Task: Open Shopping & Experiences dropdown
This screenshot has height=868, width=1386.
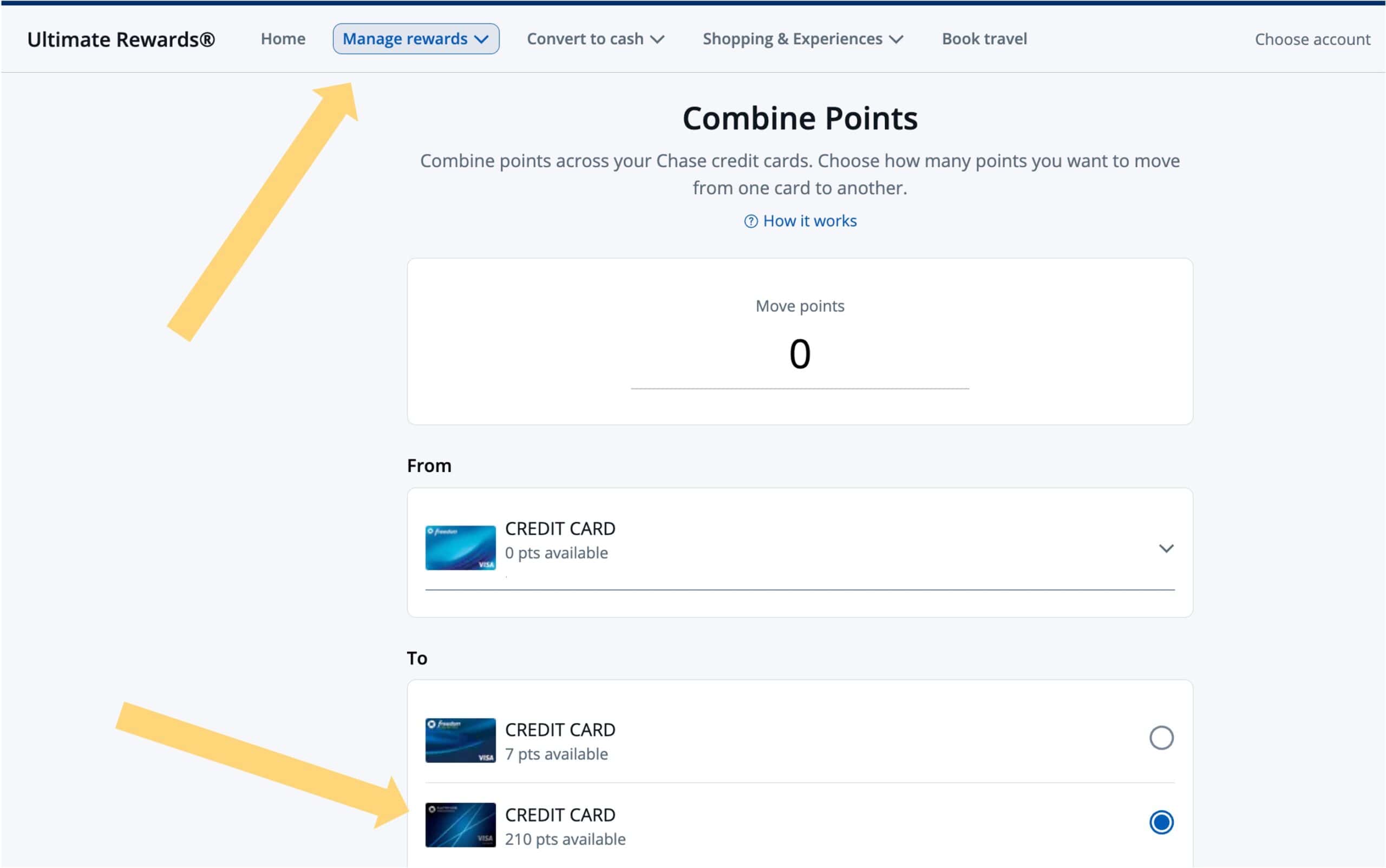Action: [x=802, y=38]
